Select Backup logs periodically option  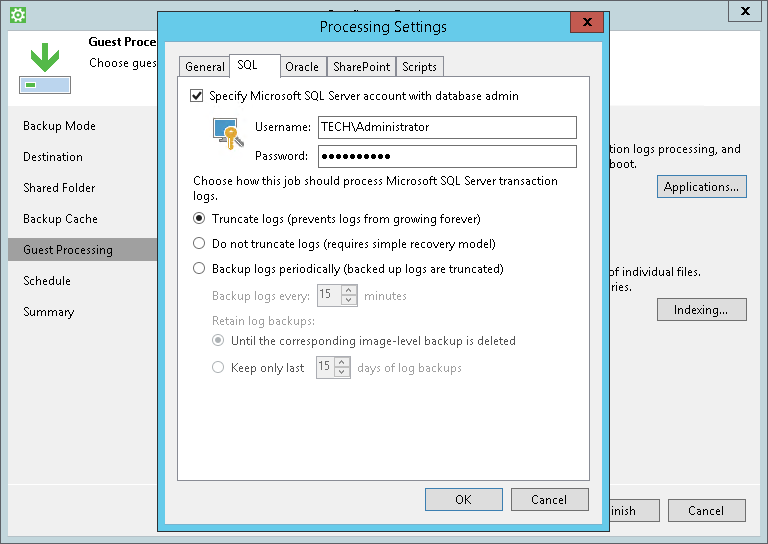click(199, 268)
